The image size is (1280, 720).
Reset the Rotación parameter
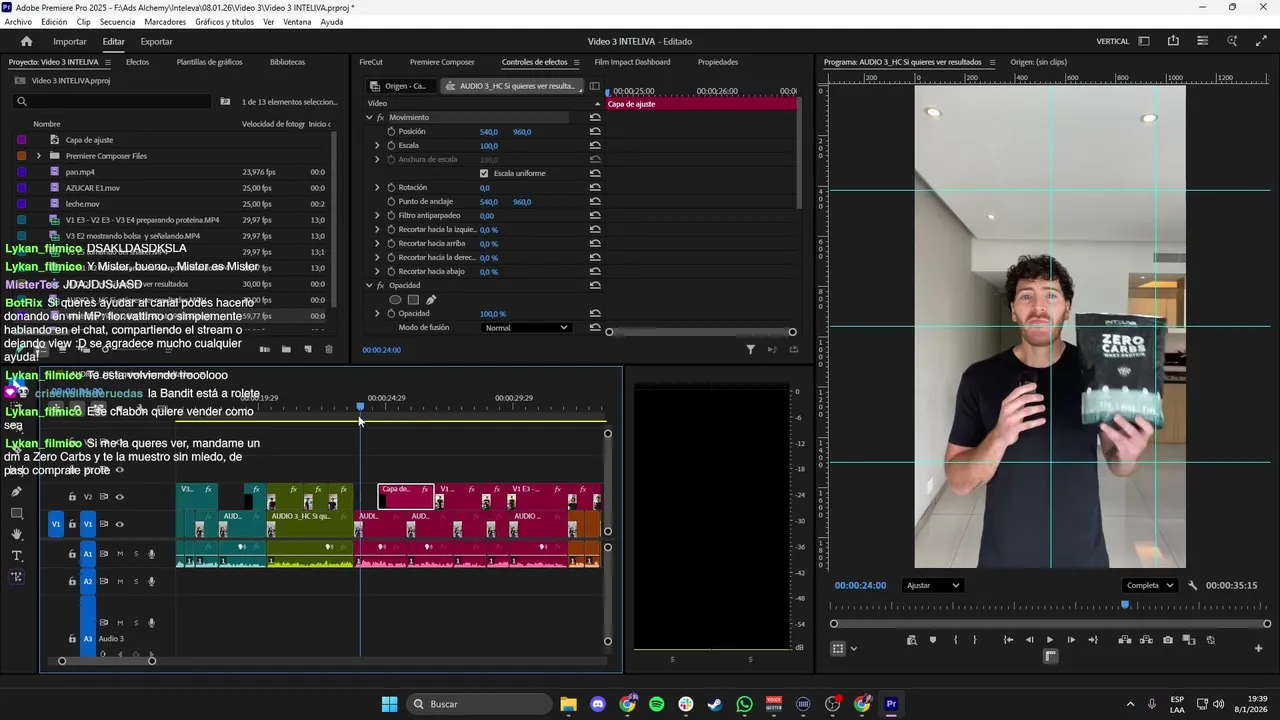[595, 187]
